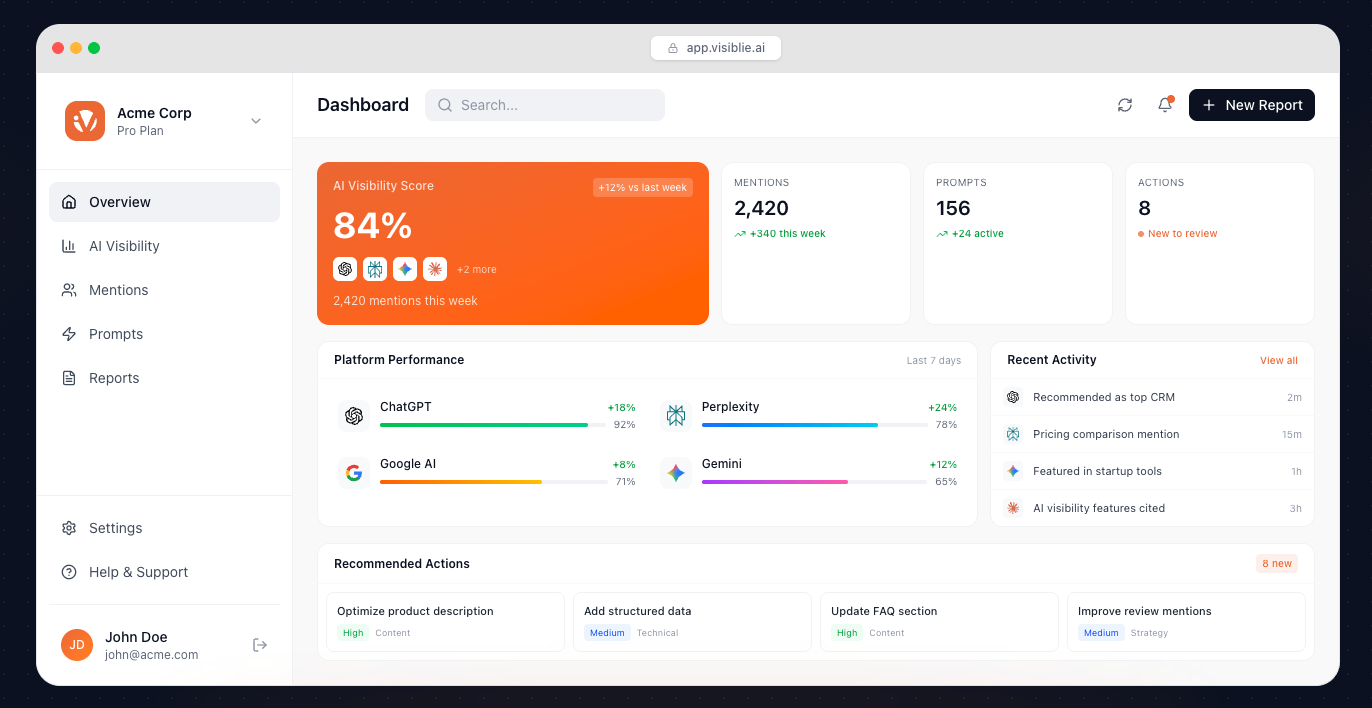Open the AI Visibility sidebar item
Viewport: 1372px width, 708px height.
click(124, 246)
